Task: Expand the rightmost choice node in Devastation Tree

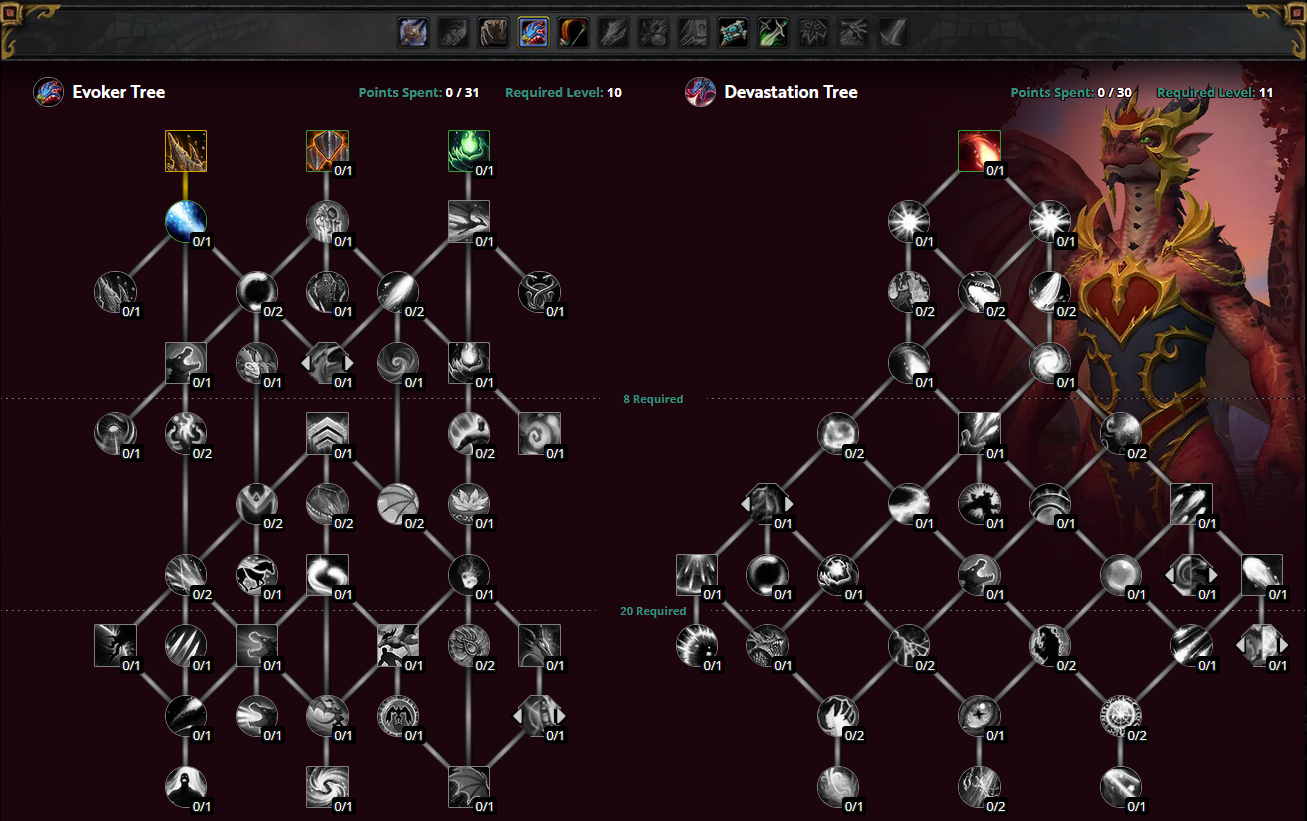Action: click(x=1261, y=645)
